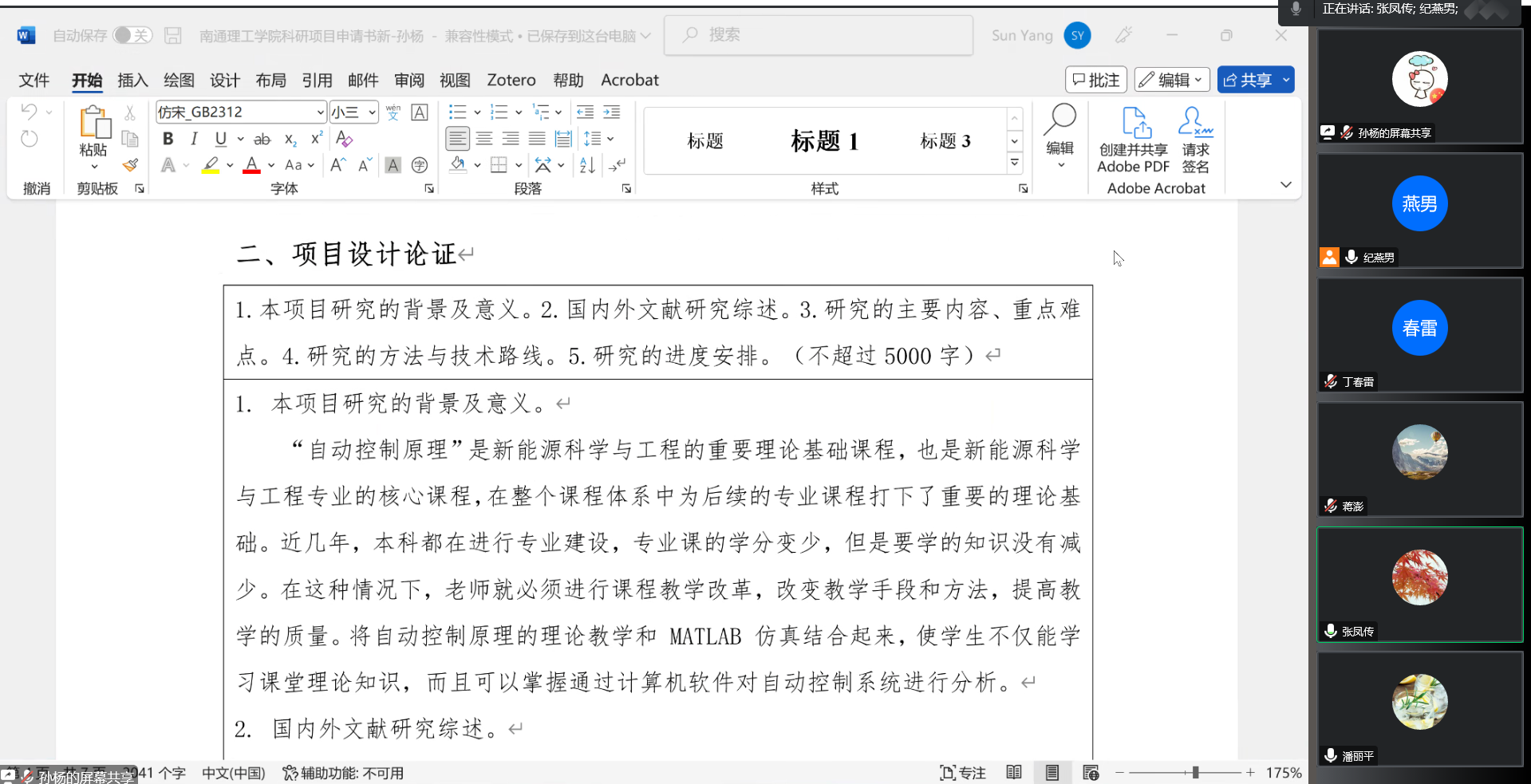Click the Sort icon in paragraph group
The height and width of the screenshot is (784, 1531).
click(x=587, y=165)
